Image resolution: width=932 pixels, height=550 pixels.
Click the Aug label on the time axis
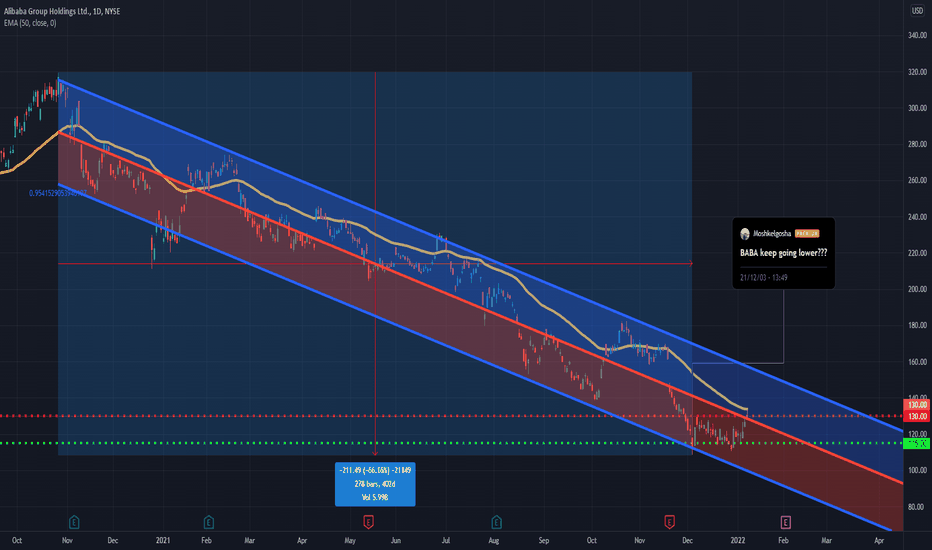point(493,540)
